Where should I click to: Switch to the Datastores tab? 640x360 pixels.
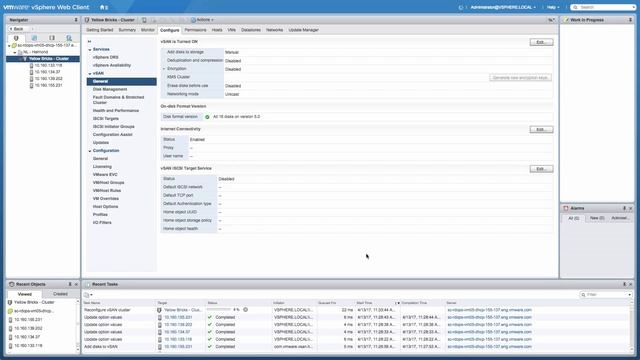pos(251,30)
